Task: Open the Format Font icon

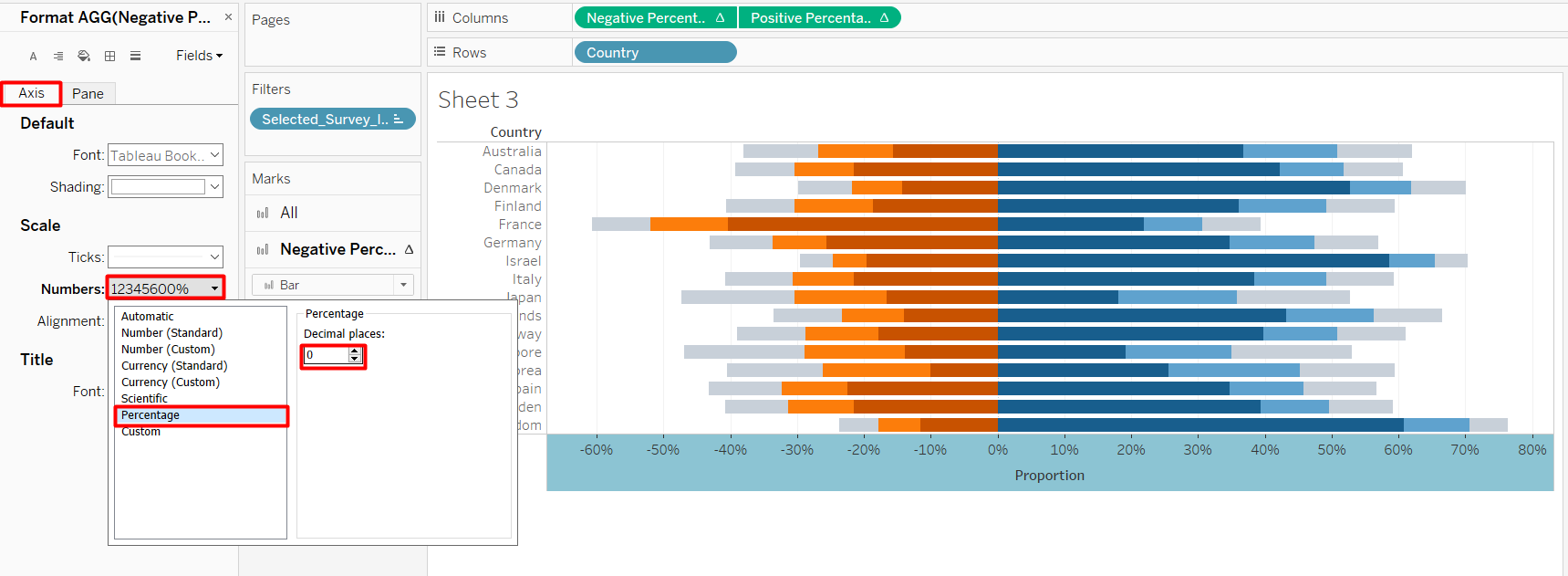Action: pos(34,57)
